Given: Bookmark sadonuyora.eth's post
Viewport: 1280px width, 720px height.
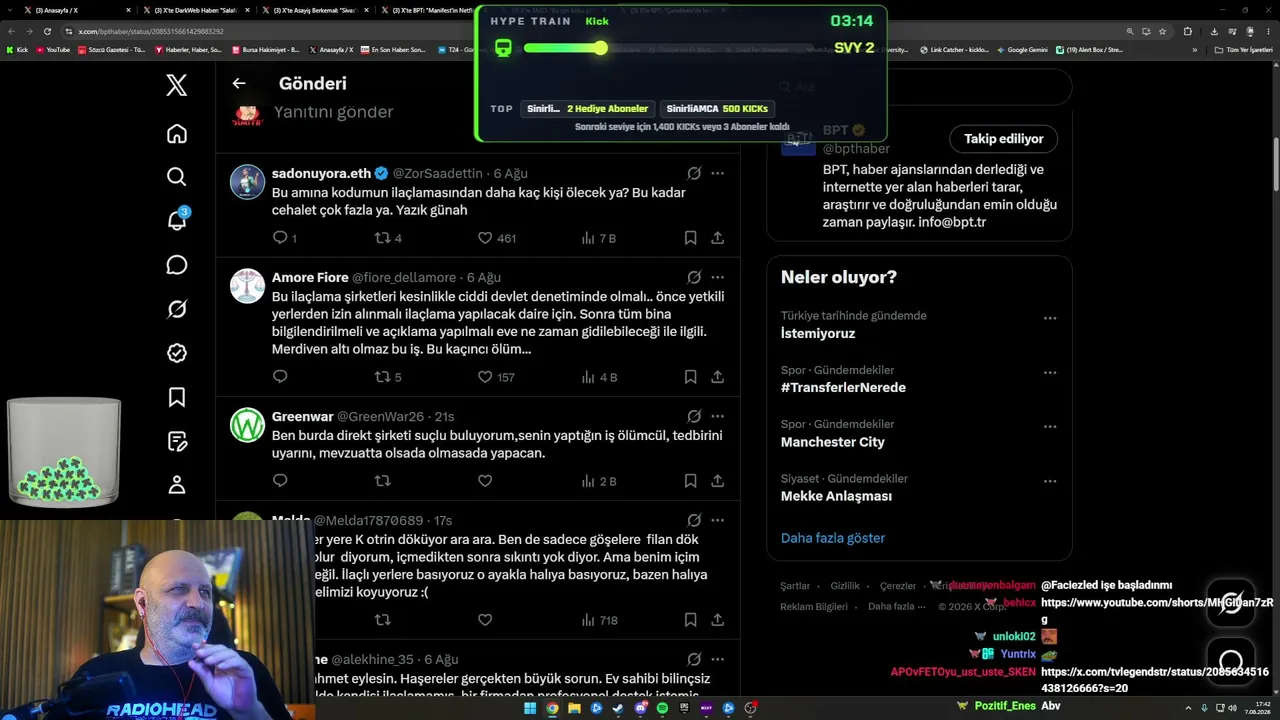Looking at the screenshot, I should click(690, 238).
